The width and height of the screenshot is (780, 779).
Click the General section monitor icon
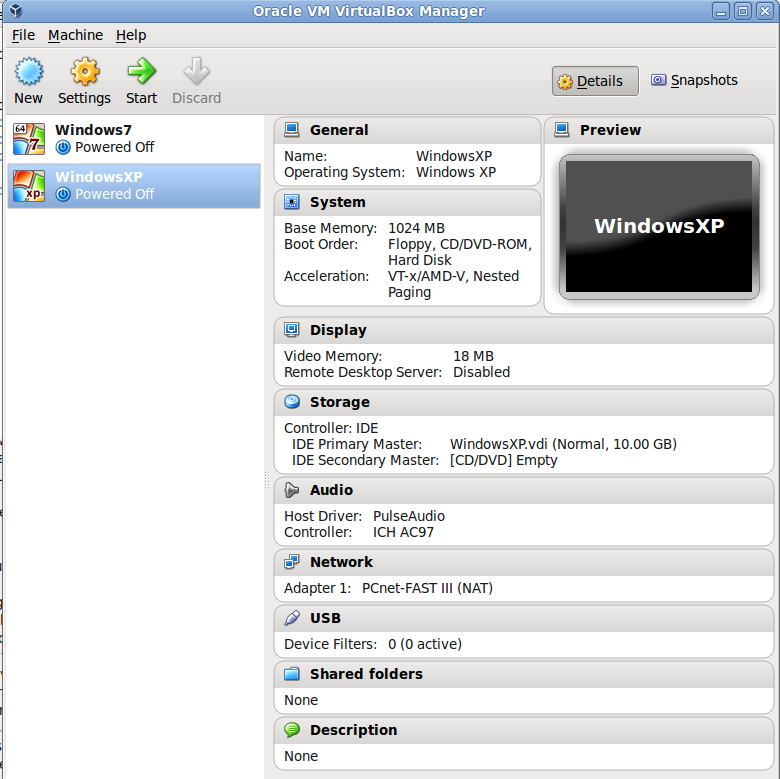(x=292, y=130)
